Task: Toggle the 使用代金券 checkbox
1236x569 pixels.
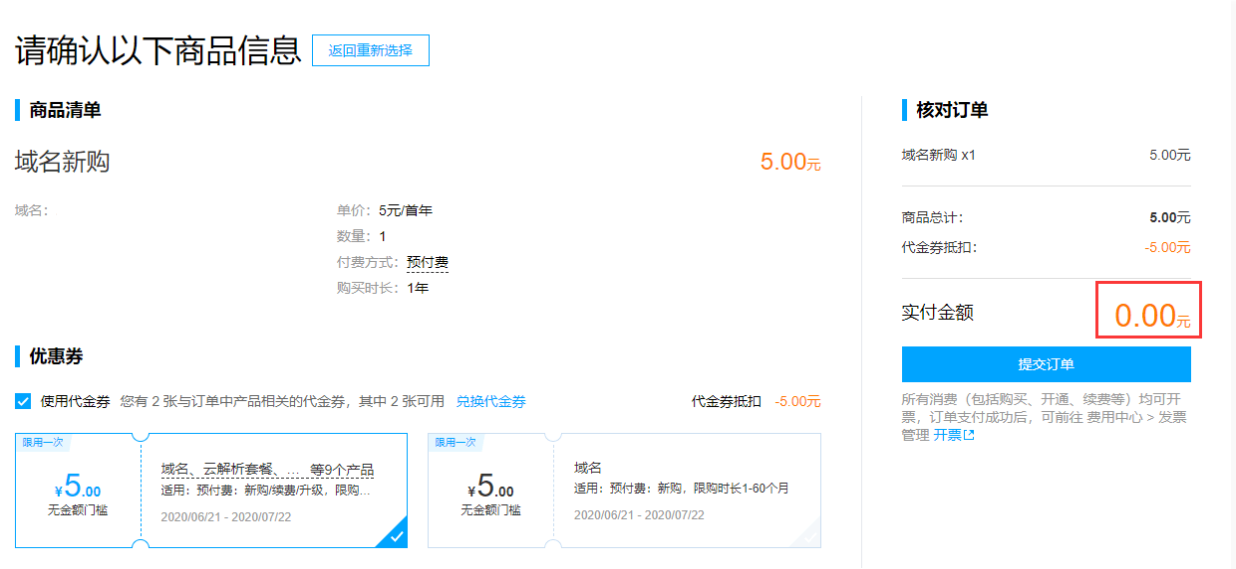Action: (23, 401)
